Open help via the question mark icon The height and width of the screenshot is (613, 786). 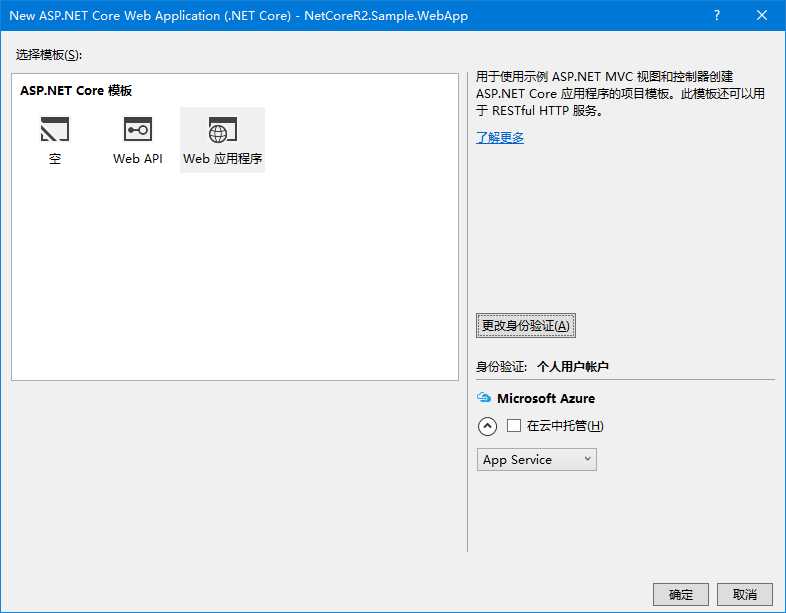pos(717,16)
